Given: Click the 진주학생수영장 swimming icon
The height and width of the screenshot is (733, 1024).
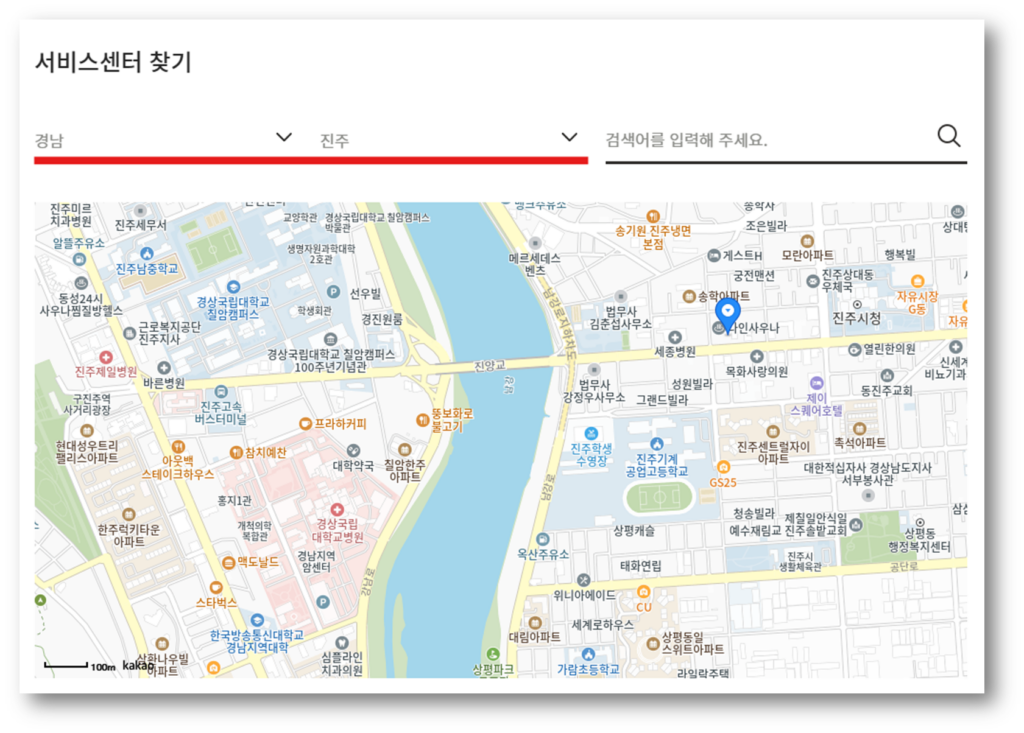Looking at the screenshot, I should (x=591, y=432).
